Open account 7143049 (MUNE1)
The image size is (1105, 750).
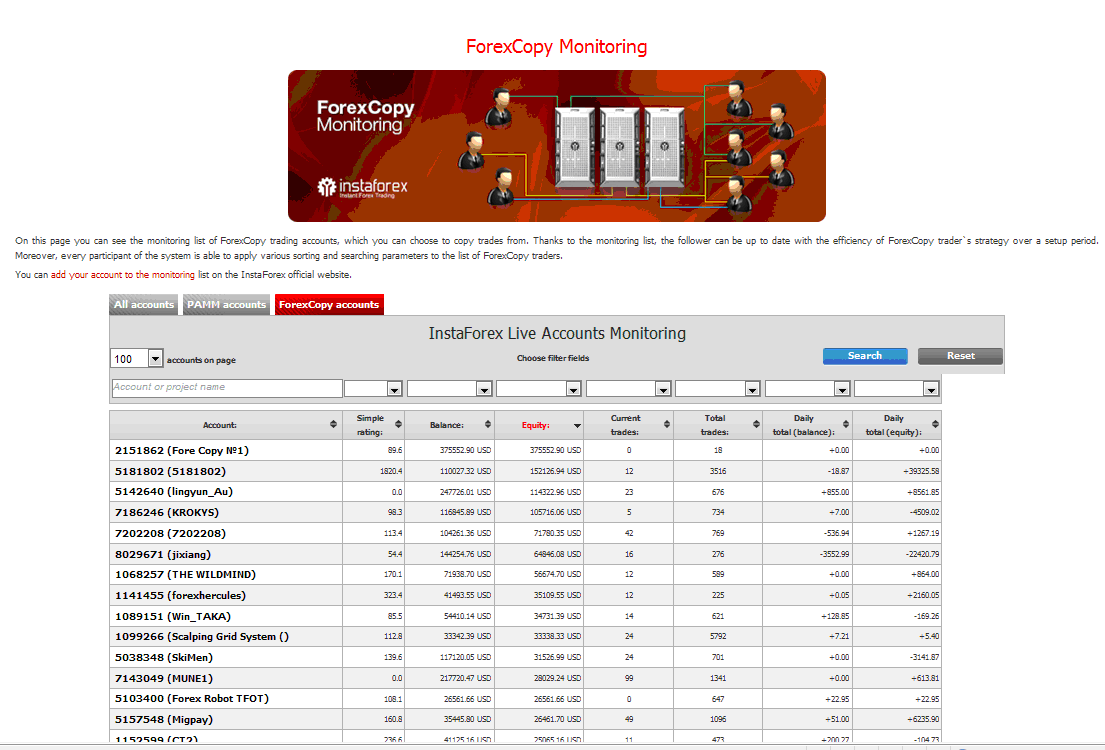[x=163, y=679]
